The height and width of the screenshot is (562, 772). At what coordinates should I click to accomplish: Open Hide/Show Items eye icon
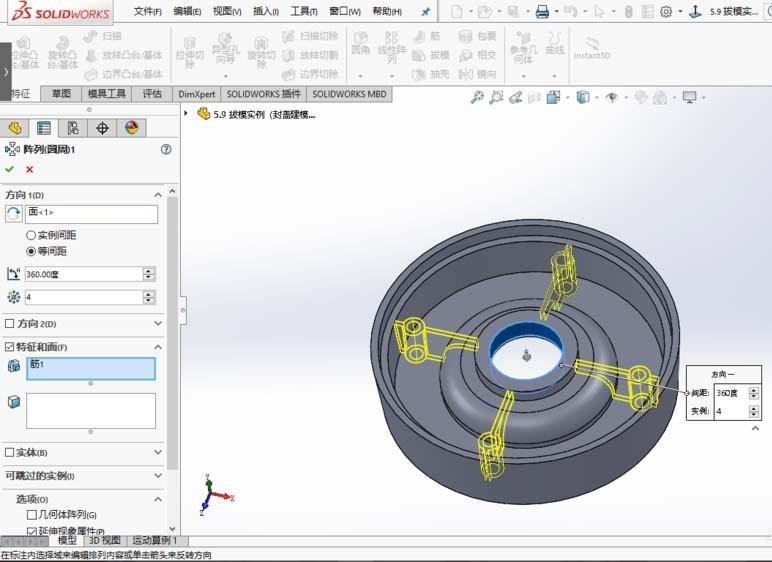[611, 98]
